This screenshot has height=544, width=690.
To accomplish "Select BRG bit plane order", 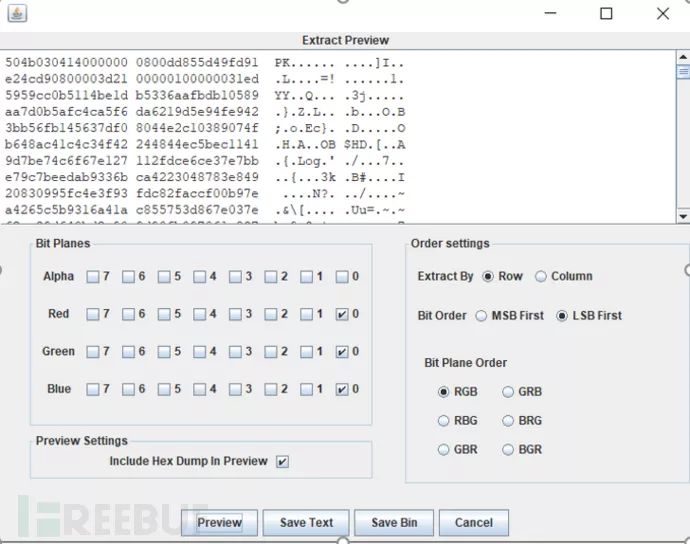I will coord(508,421).
